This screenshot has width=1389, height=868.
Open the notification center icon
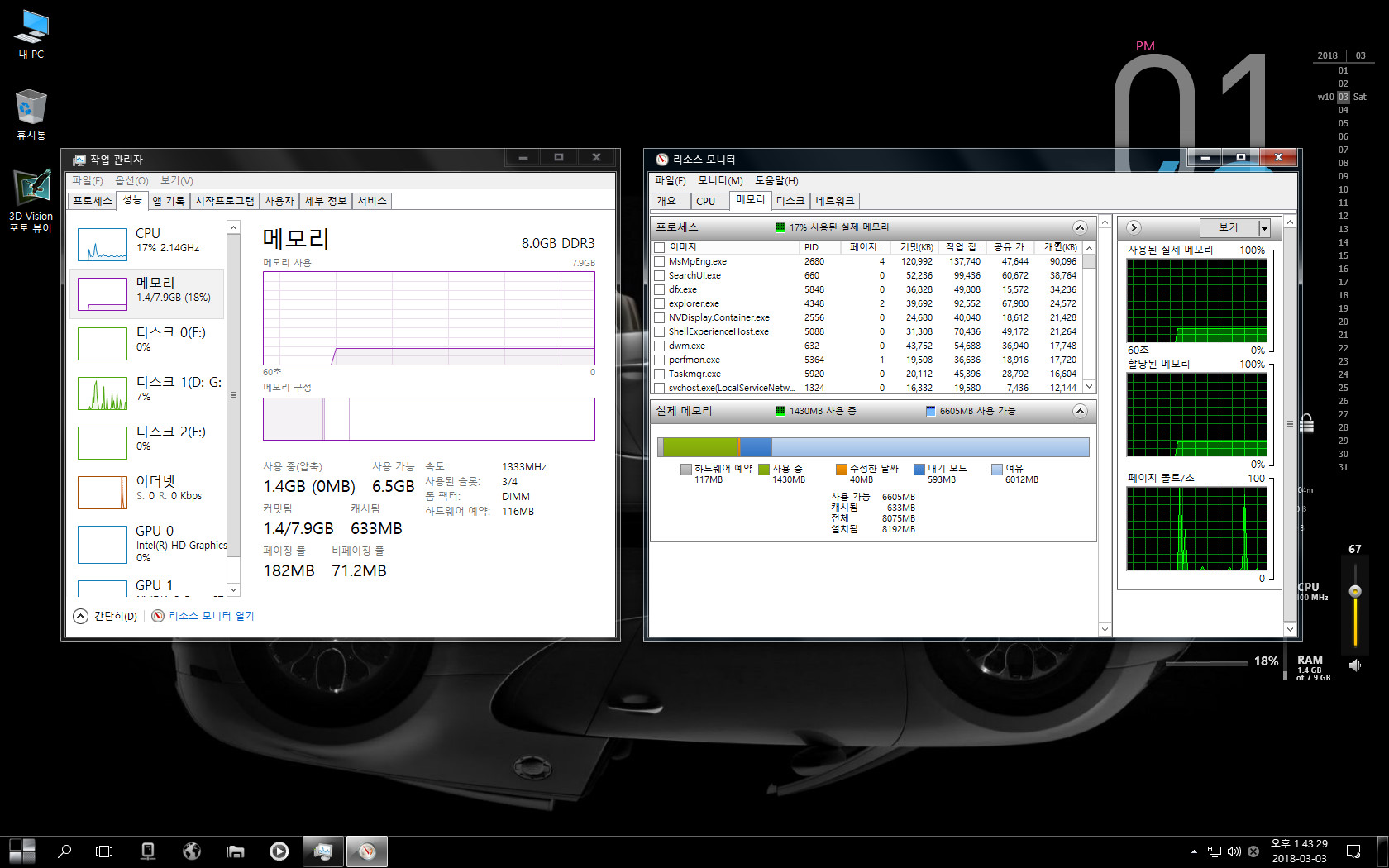tap(1353, 851)
